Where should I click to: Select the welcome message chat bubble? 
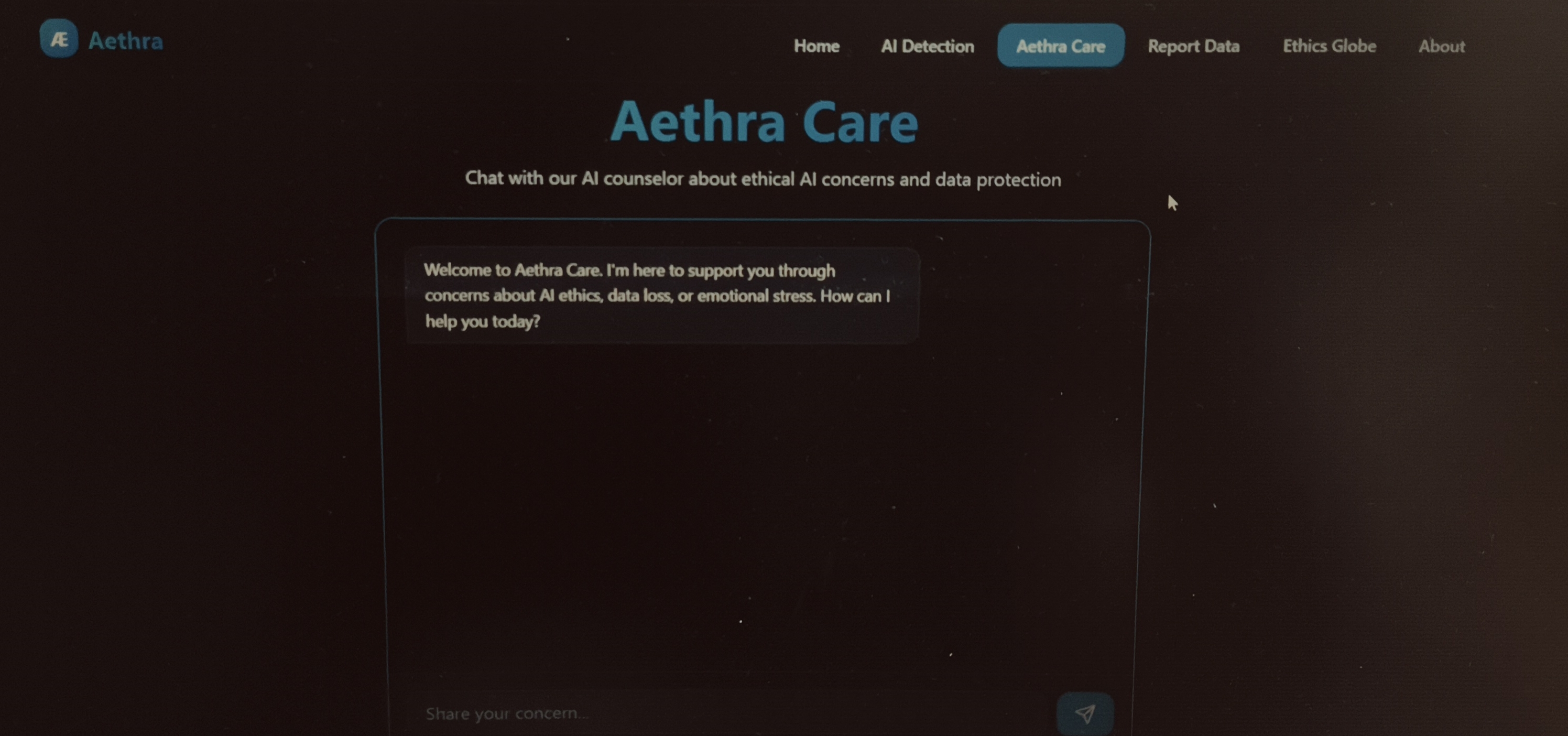[x=662, y=296]
